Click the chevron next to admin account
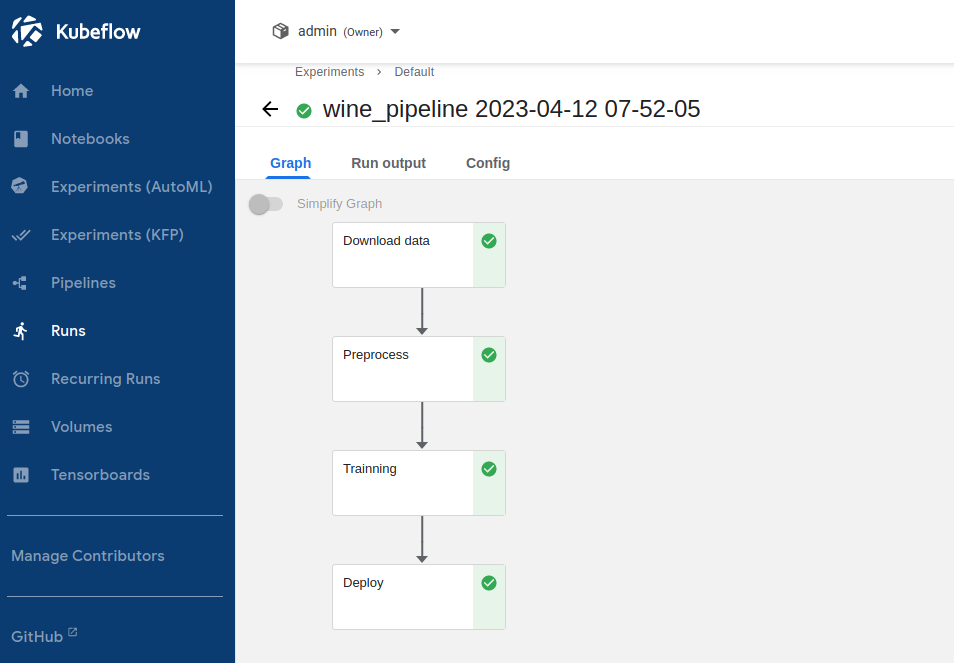This screenshot has height=663, width=954. click(x=395, y=31)
